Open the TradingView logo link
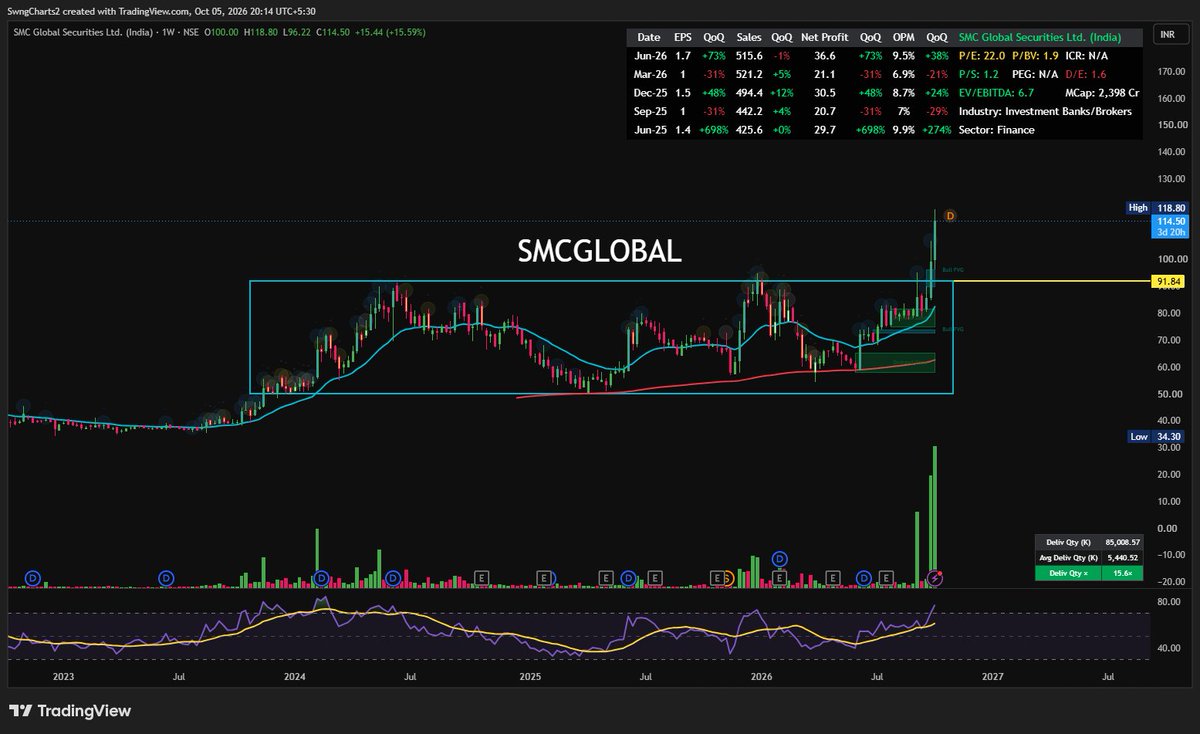 click(70, 711)
